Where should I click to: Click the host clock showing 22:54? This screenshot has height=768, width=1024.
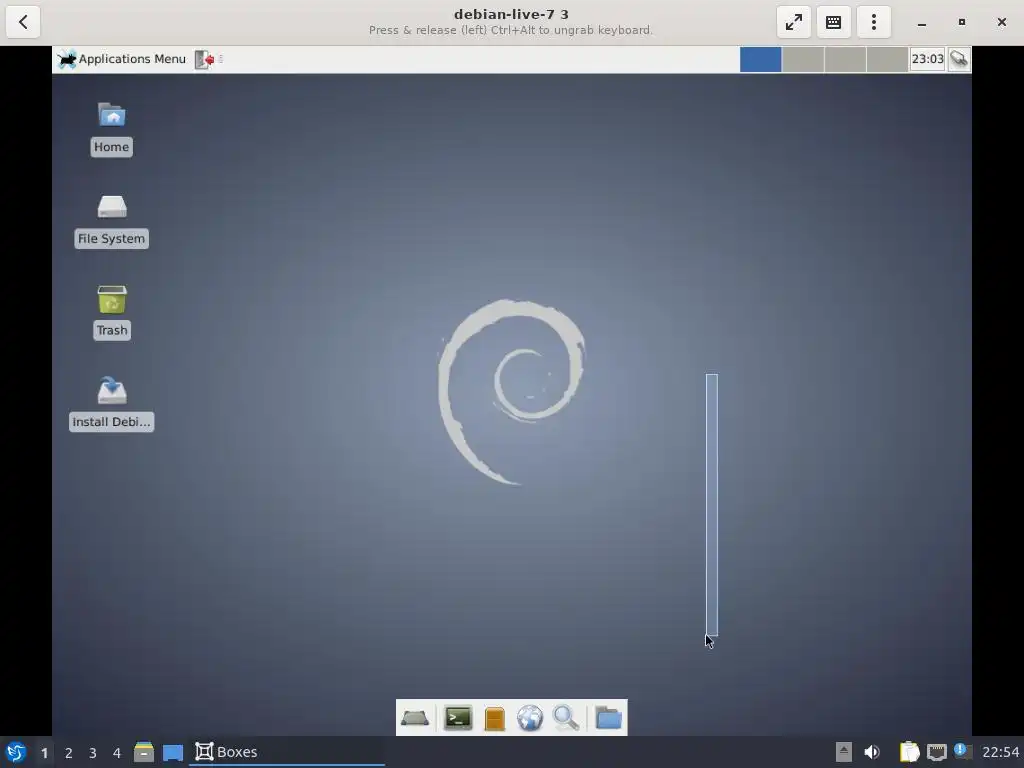(x=1000, y=752)
